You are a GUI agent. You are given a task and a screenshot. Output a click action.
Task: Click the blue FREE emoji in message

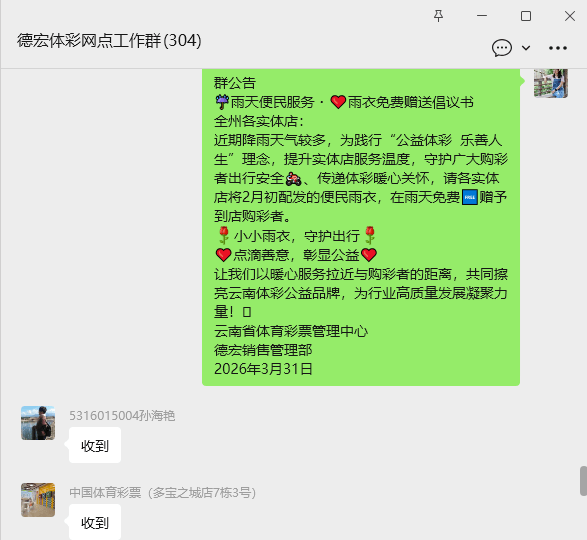470,197
